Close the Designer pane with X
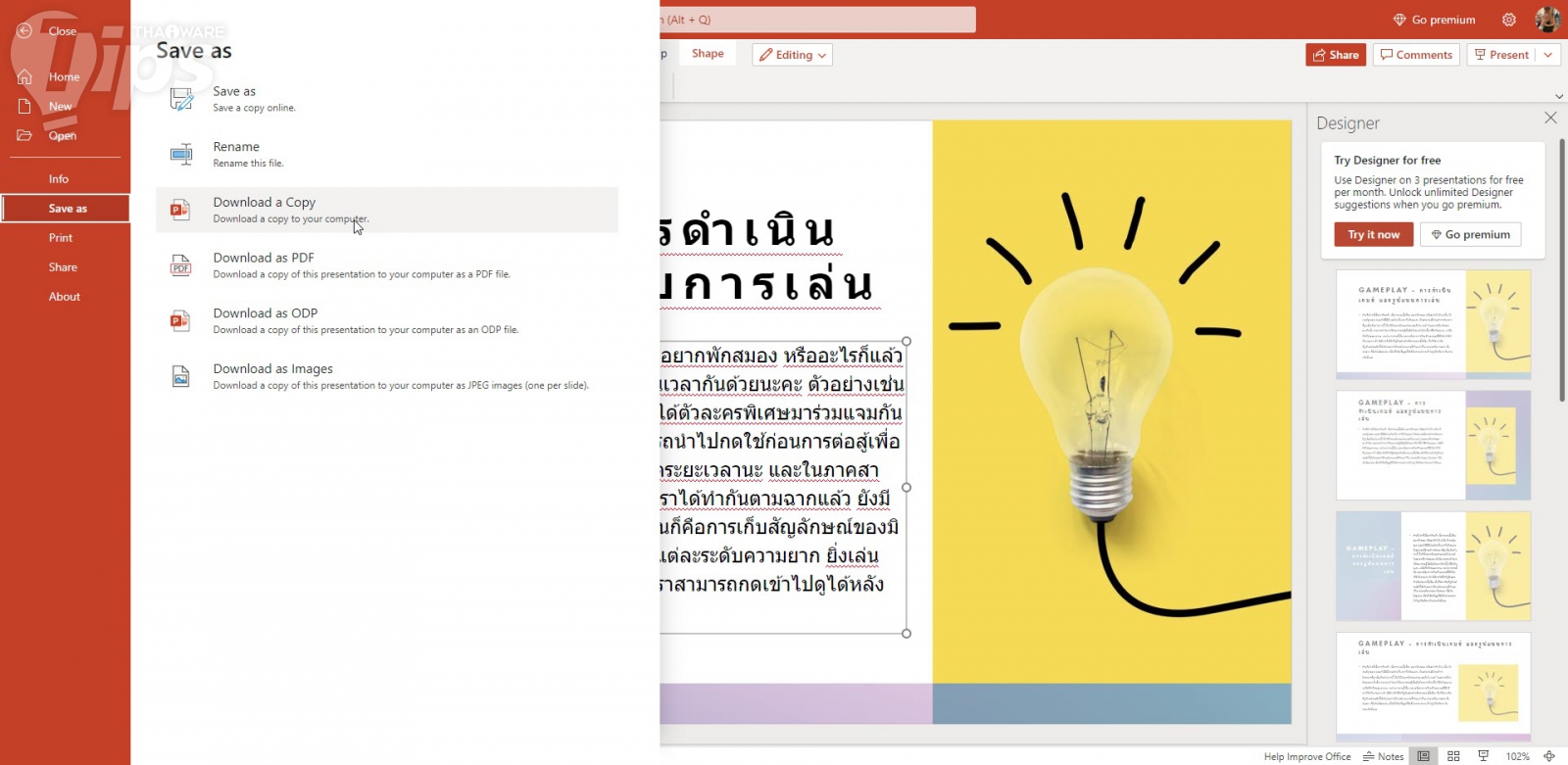The height and width of the screenshot is (765, 1568). 1550,118
